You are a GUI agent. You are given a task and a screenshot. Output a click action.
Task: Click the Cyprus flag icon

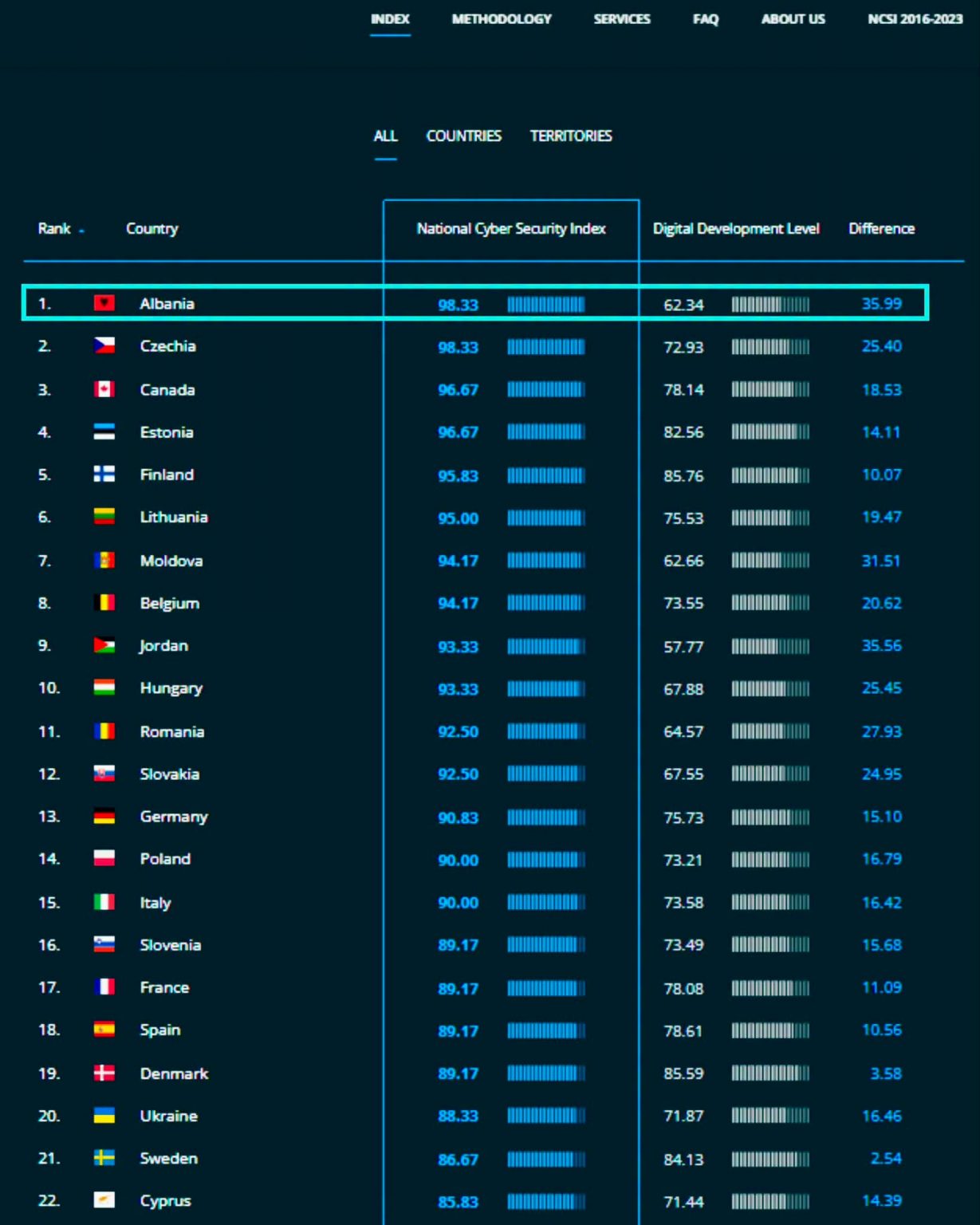pyautogui.click(x=104, y=1200)
